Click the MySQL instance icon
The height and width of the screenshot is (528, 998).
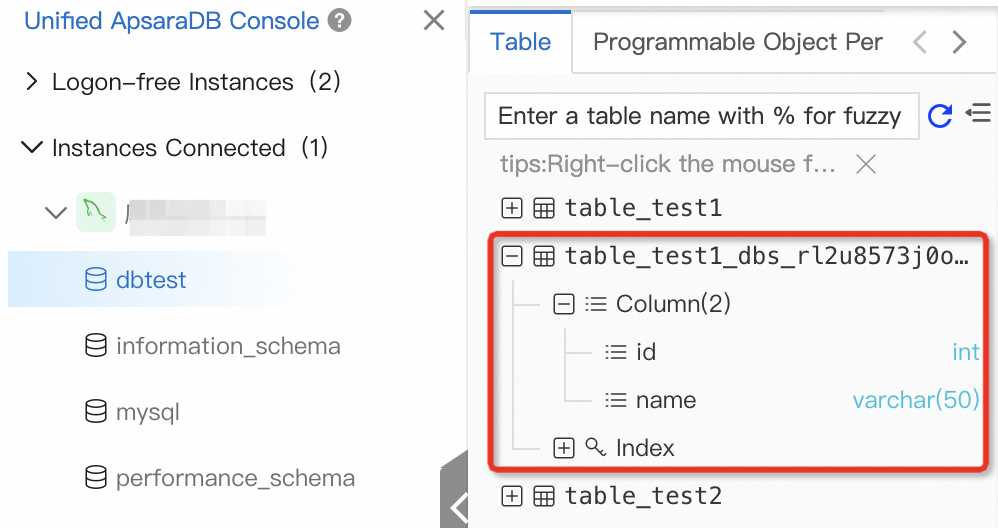[96, 212]
